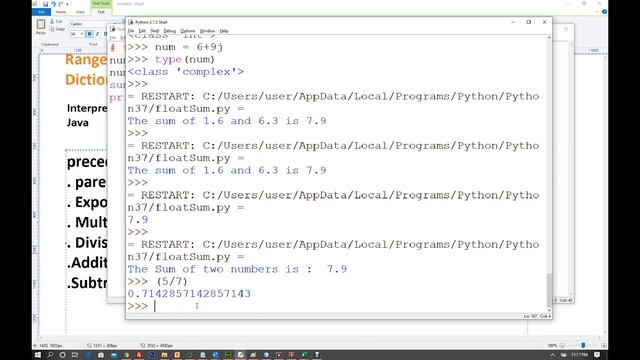
Task: Open the Help menu in Python Shell
Action: point(224,31)
